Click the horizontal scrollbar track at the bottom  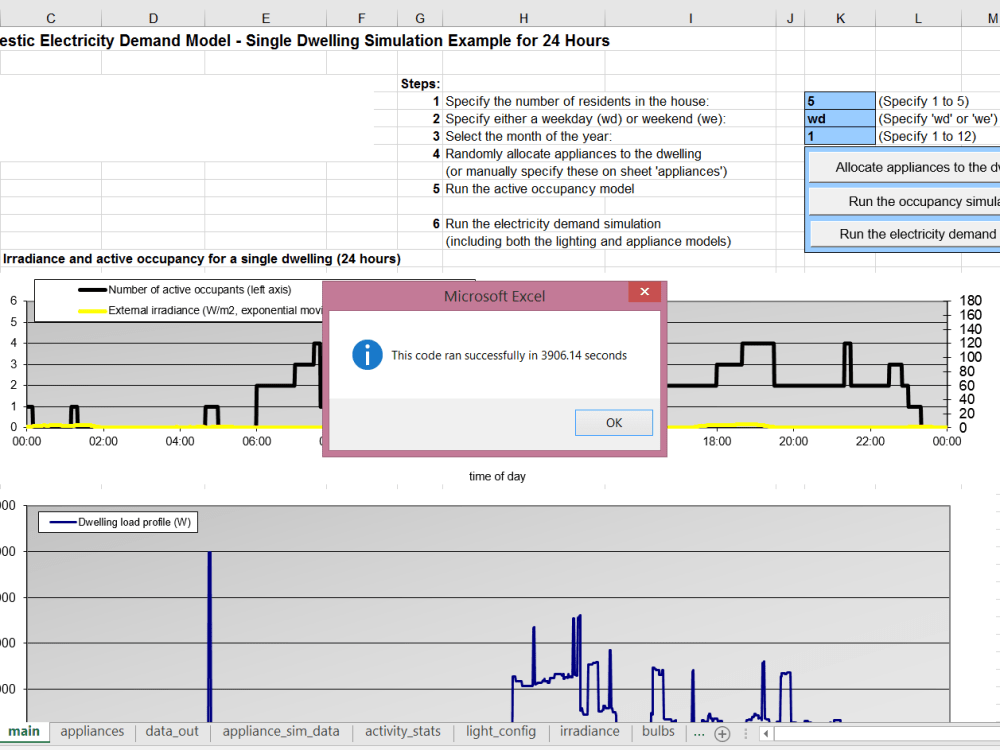[880, 732]
